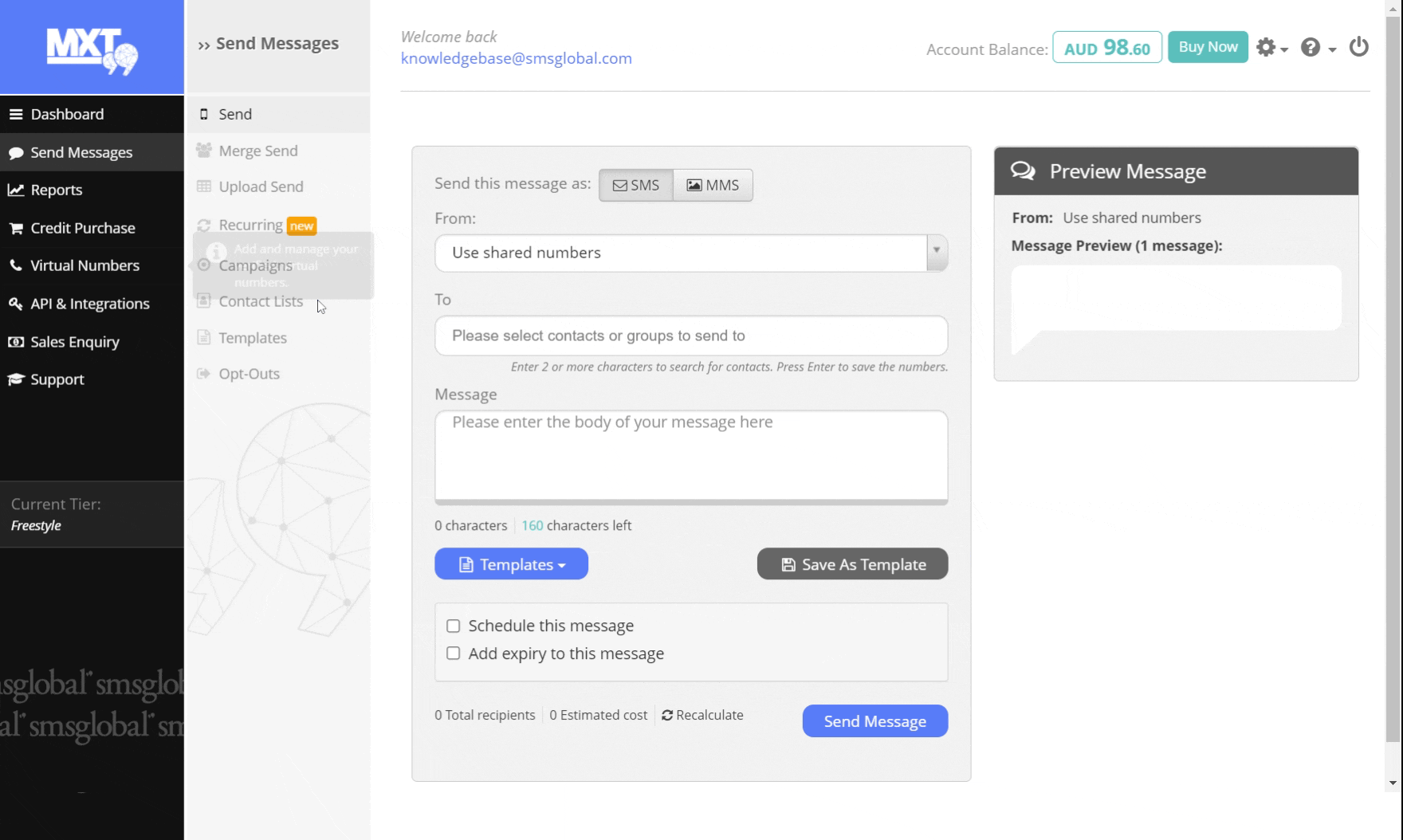The width and height of the screenshot is (1403, 840).
Task: Tick Add expiry to this message
Action: tap(454, 654)
